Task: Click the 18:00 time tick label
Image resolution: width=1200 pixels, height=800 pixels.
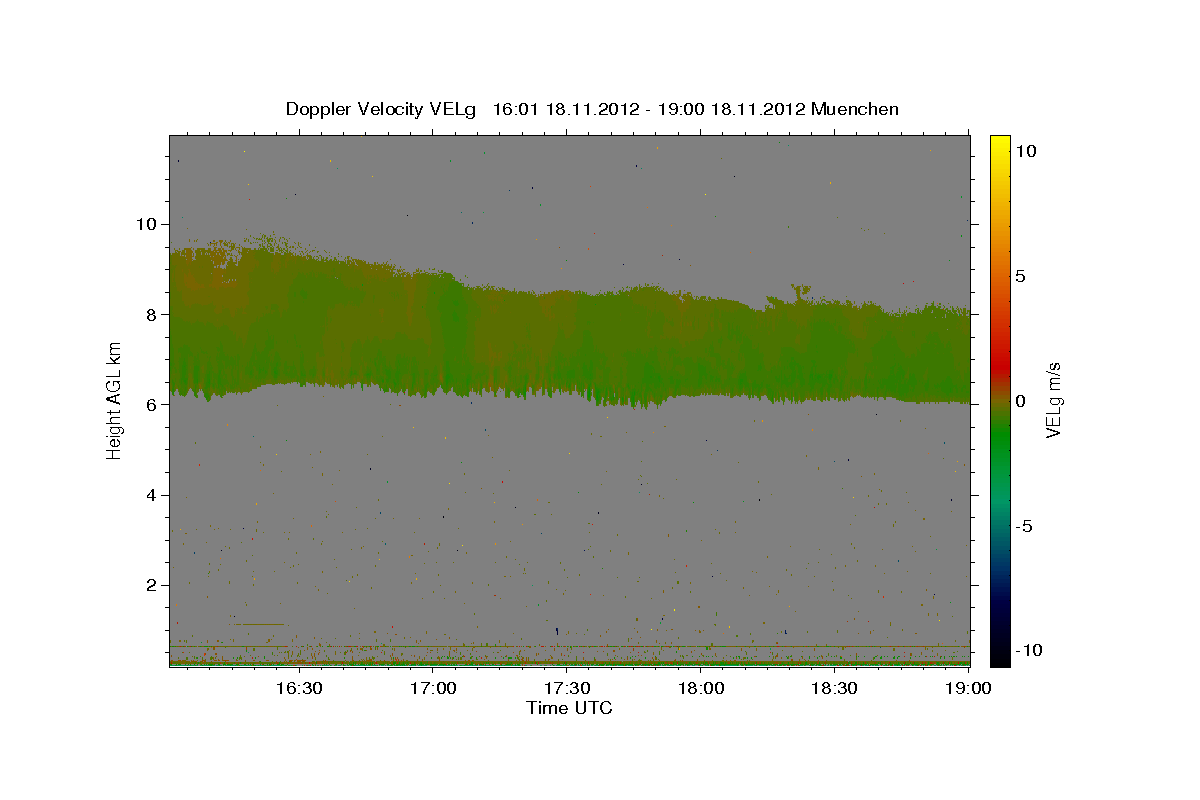Action: (701, 689)
